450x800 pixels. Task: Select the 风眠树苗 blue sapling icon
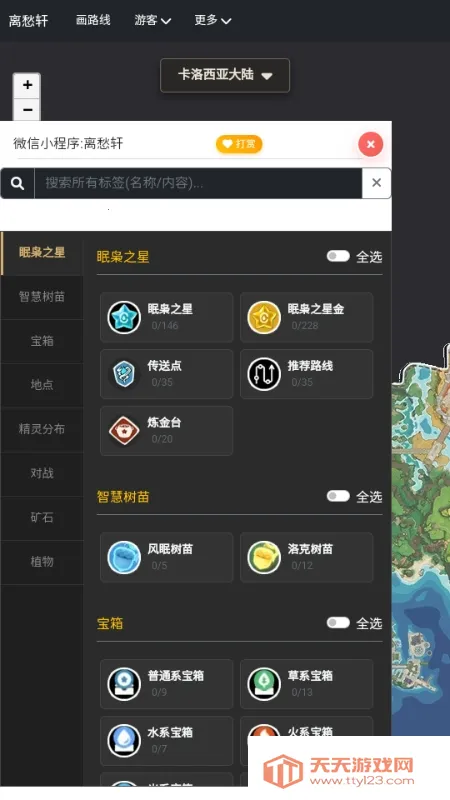click(x=124, y=557)
